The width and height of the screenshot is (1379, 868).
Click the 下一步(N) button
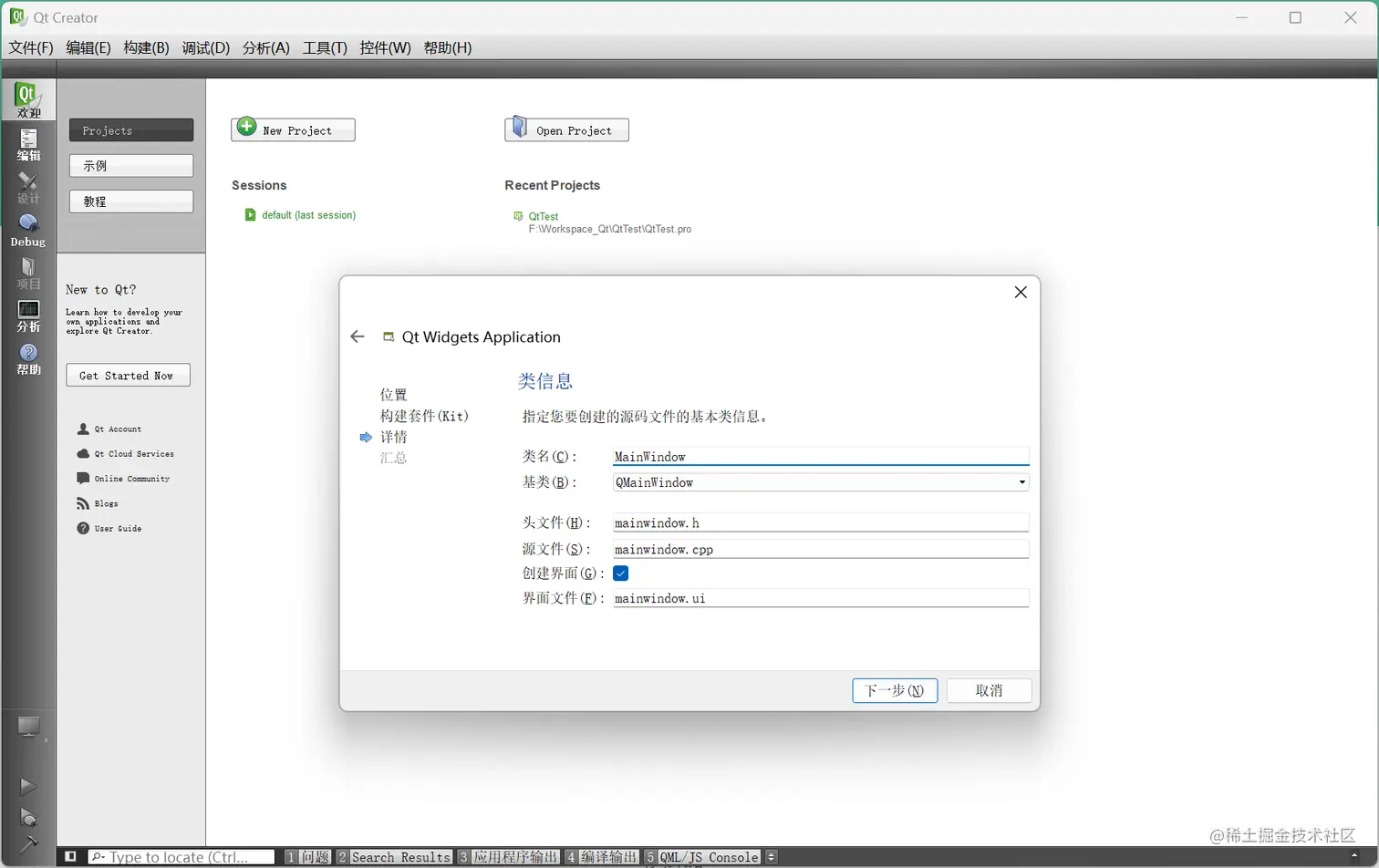[895, 690]
